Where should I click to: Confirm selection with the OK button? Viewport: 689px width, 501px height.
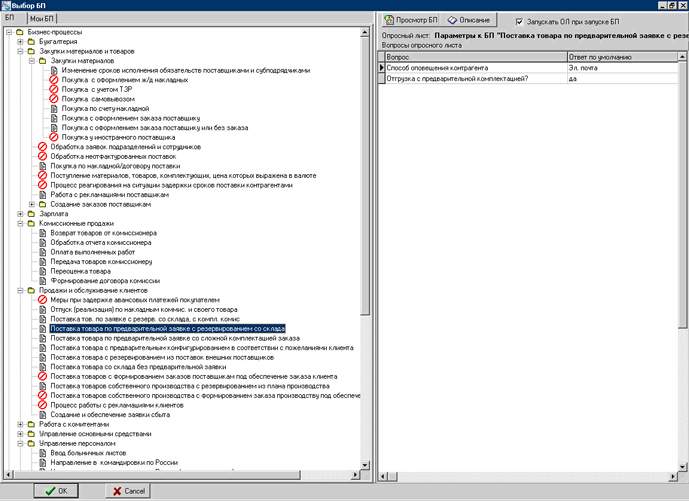[56, 491]
